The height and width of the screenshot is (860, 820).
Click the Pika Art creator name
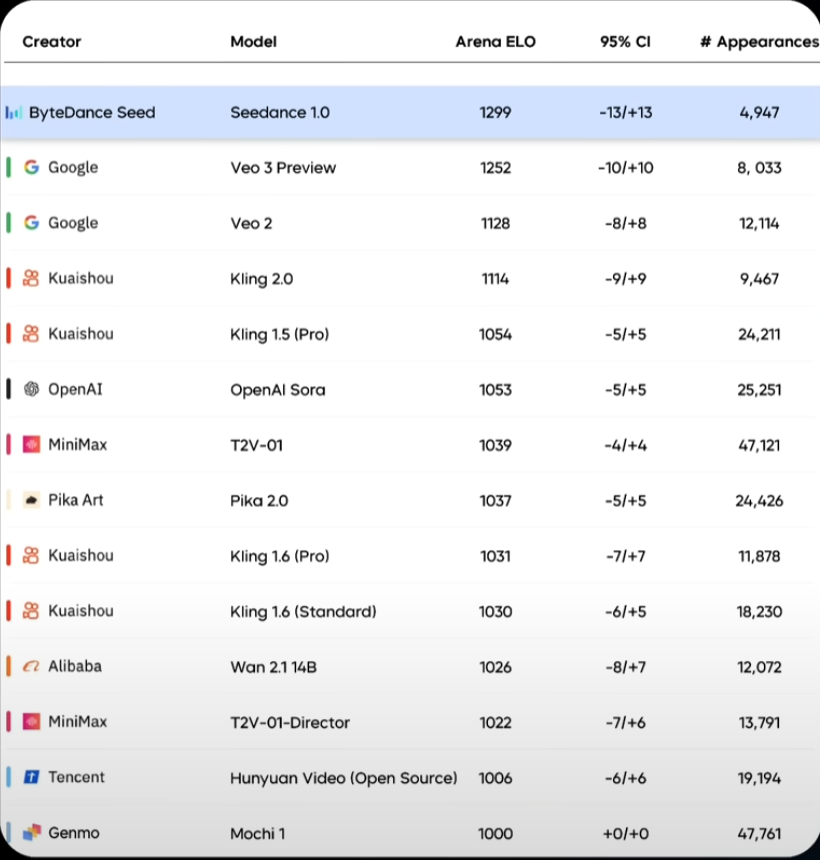tap(76, 500)
